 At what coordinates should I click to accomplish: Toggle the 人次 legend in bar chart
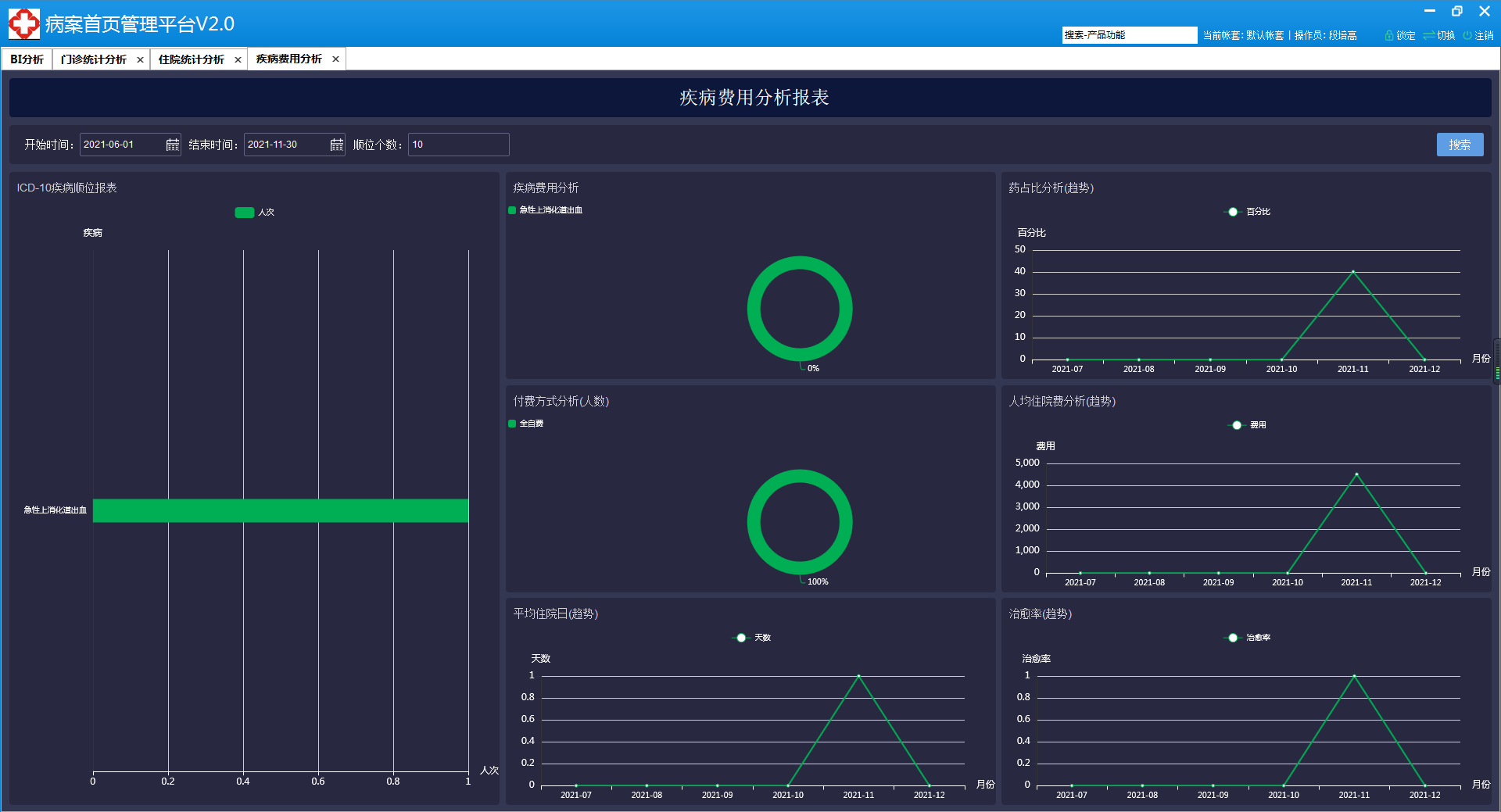(x=245, y=213)
